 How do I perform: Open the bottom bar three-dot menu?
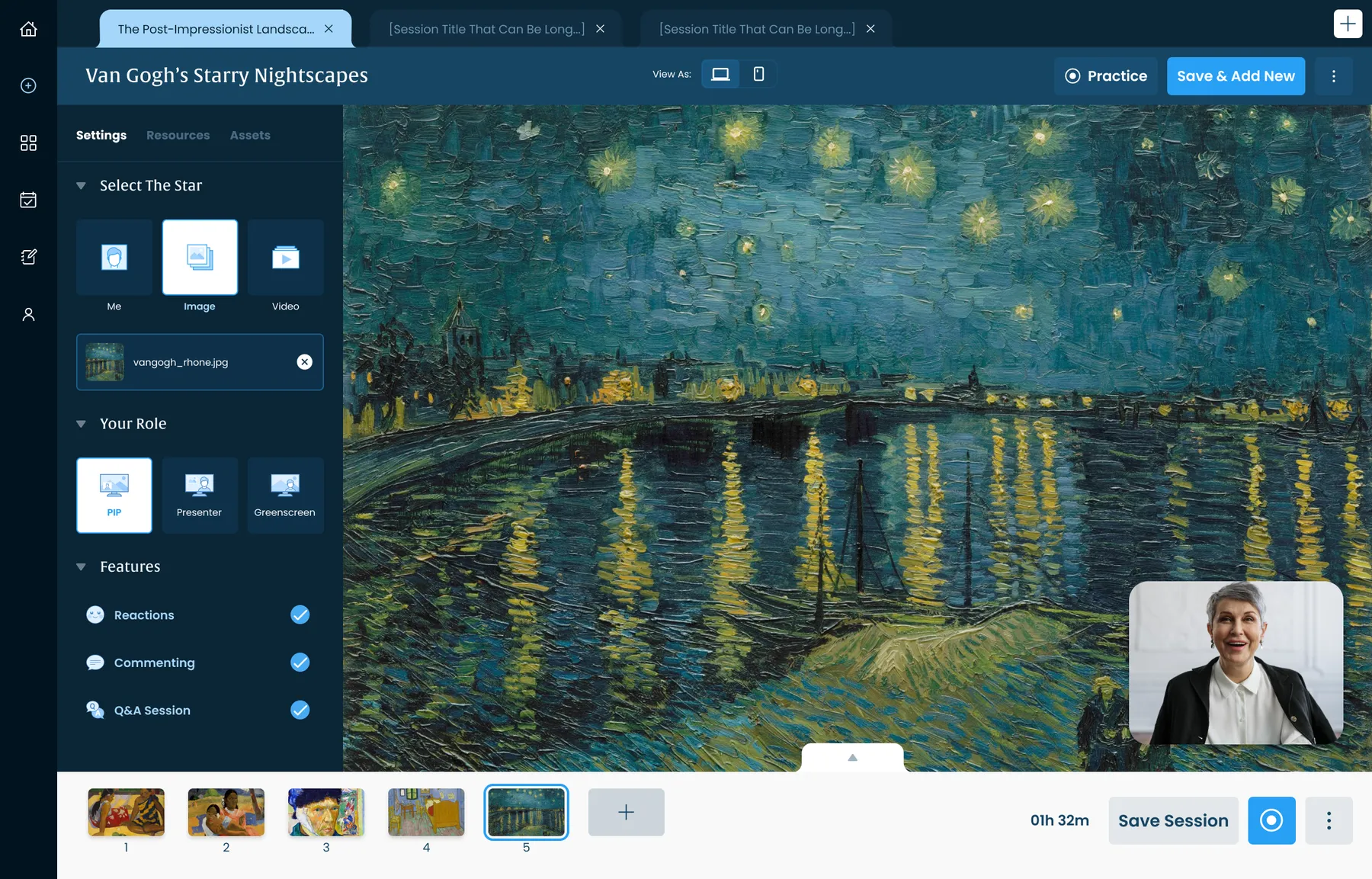click(x=1329, y=820)
